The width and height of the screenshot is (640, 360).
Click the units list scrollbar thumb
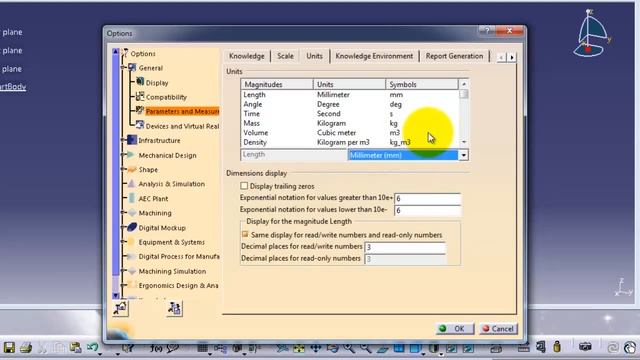click(x=464, y=94)
